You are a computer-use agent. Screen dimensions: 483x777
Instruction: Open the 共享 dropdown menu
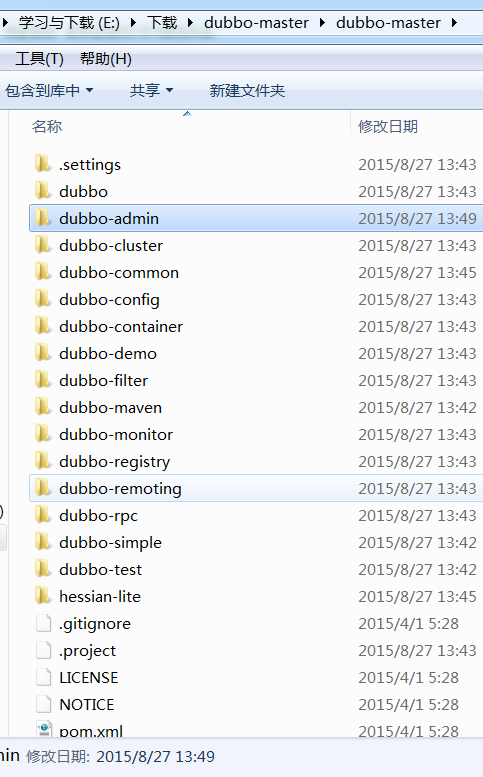pyautogui.click(x=151, y=91)
